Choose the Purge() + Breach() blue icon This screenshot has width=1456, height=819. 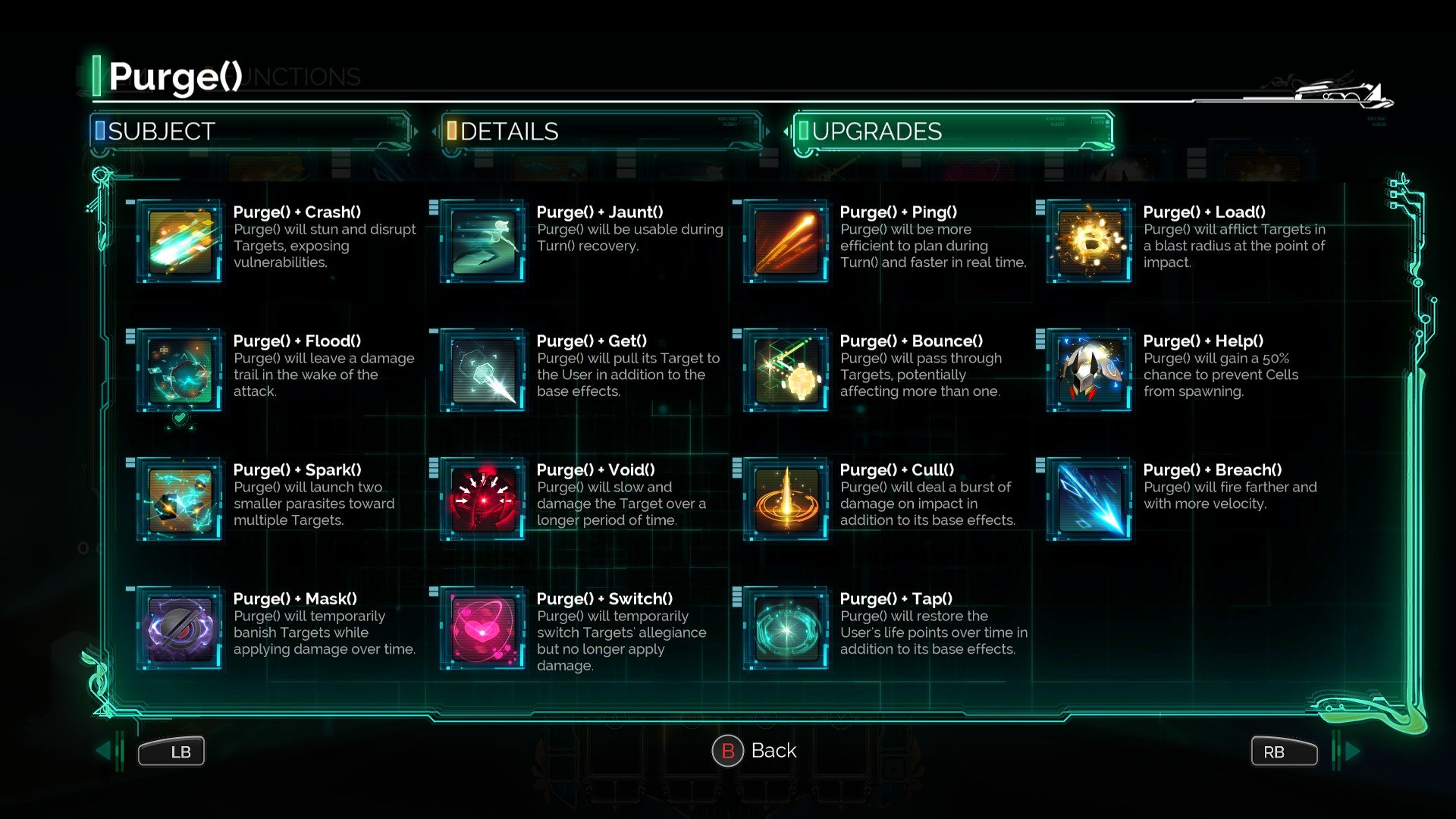click(x=1090, y=500)
